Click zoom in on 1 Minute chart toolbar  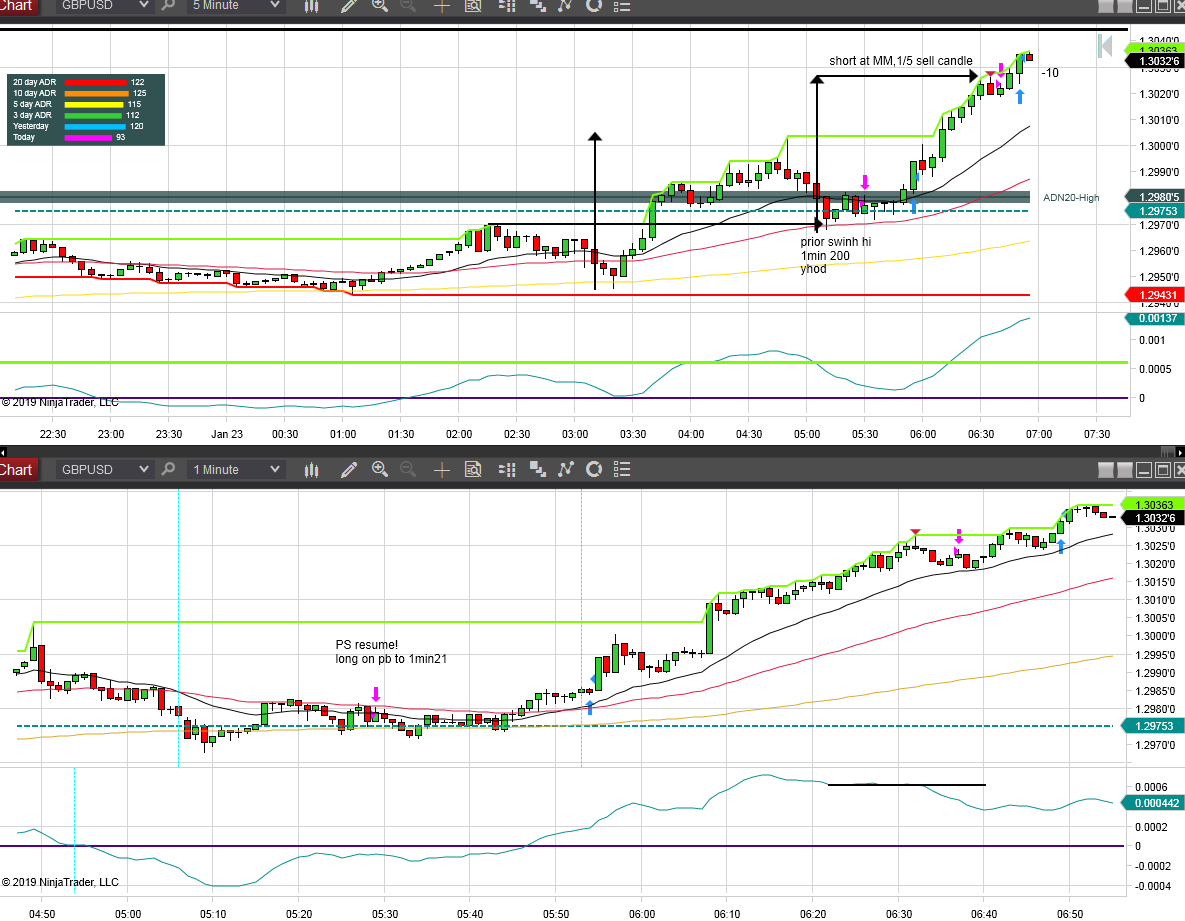tap(380, 470)
